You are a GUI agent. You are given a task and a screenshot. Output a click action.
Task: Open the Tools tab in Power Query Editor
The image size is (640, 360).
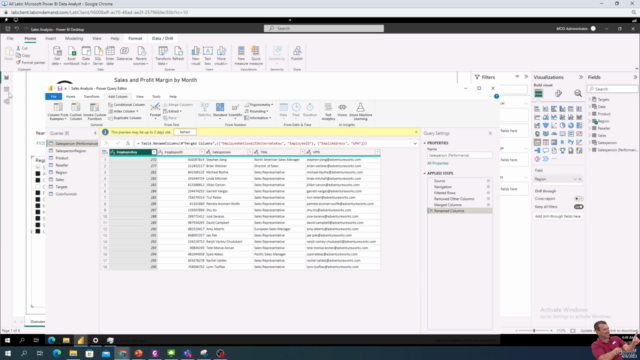tap(156, 97)
